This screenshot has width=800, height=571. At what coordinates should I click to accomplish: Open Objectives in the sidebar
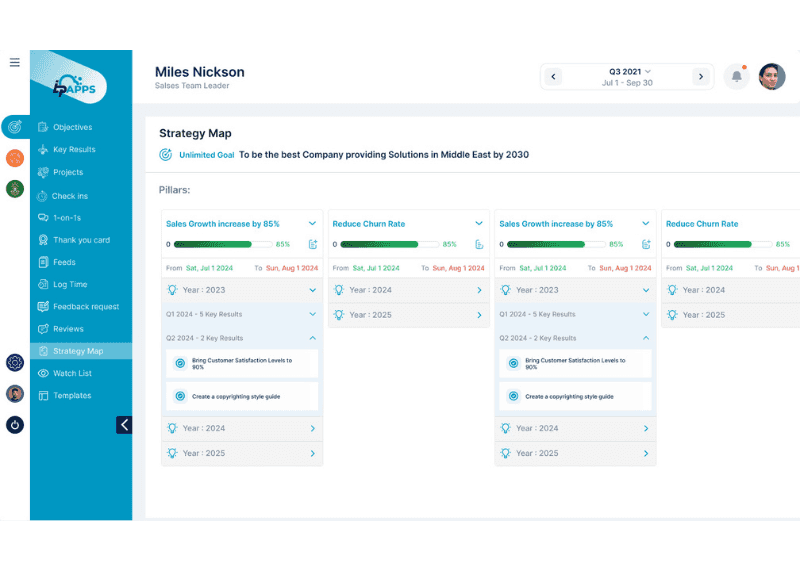click(72, 127)
